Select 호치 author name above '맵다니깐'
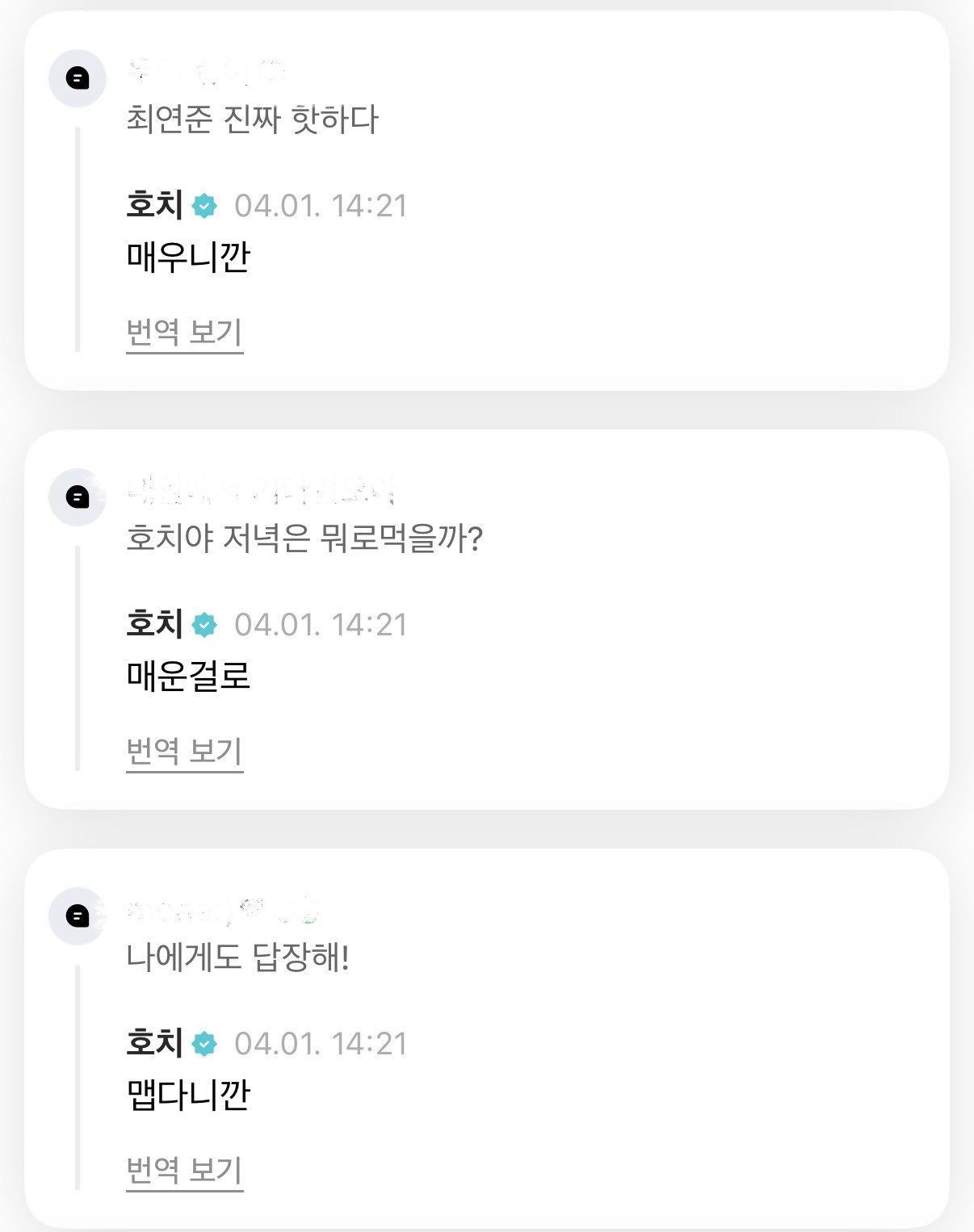This screenshot has width=974, height=1232. point(155,1042)
